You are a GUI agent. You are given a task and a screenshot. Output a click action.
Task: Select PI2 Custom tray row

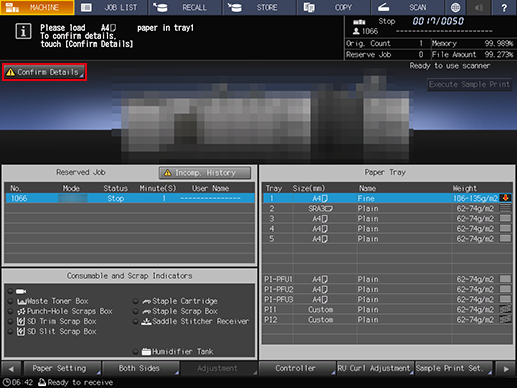(388, 320)
